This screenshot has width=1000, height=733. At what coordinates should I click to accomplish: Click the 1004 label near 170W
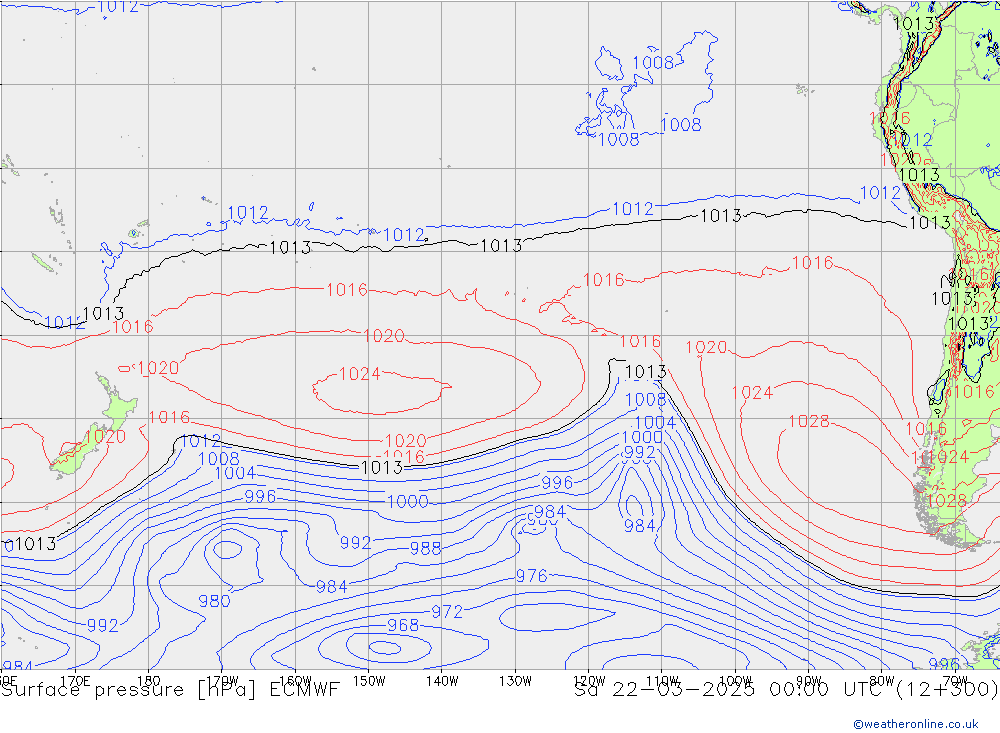[x=235, y=473]
